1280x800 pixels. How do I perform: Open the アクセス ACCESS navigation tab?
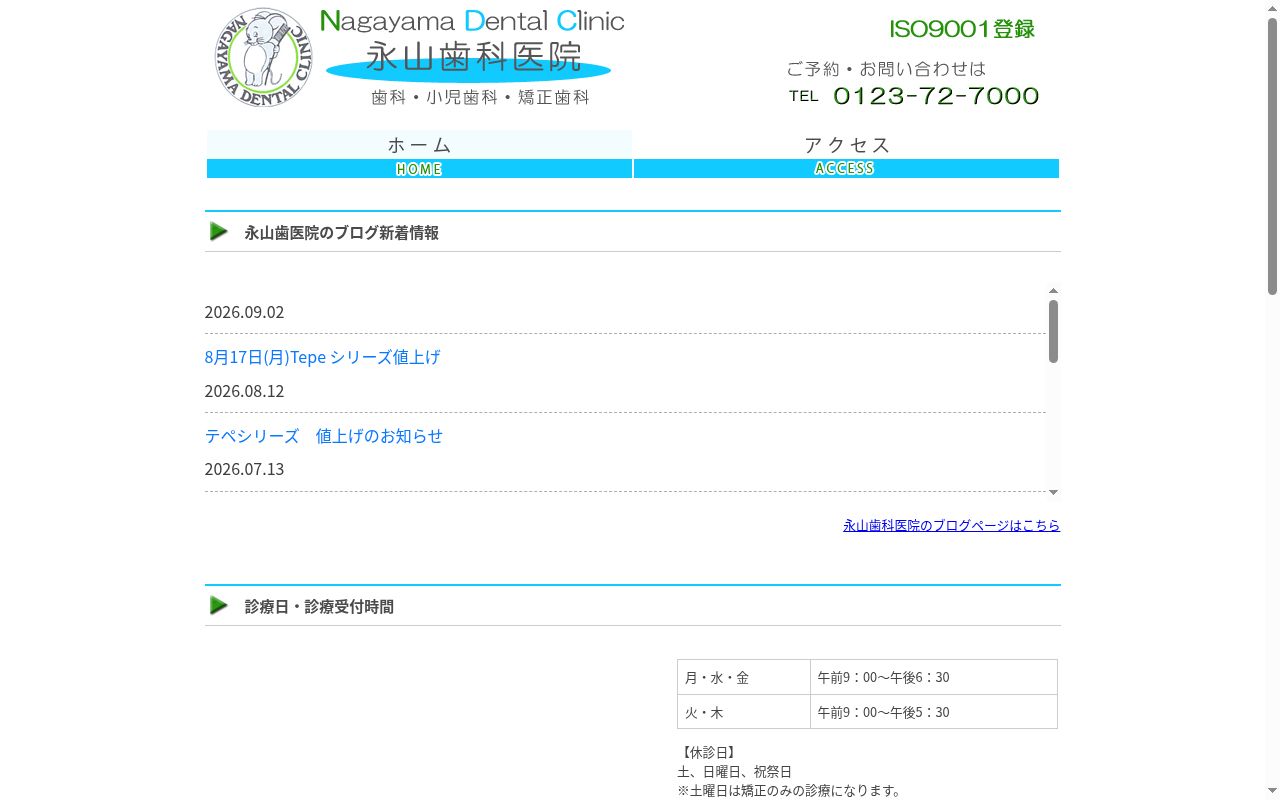846,155
